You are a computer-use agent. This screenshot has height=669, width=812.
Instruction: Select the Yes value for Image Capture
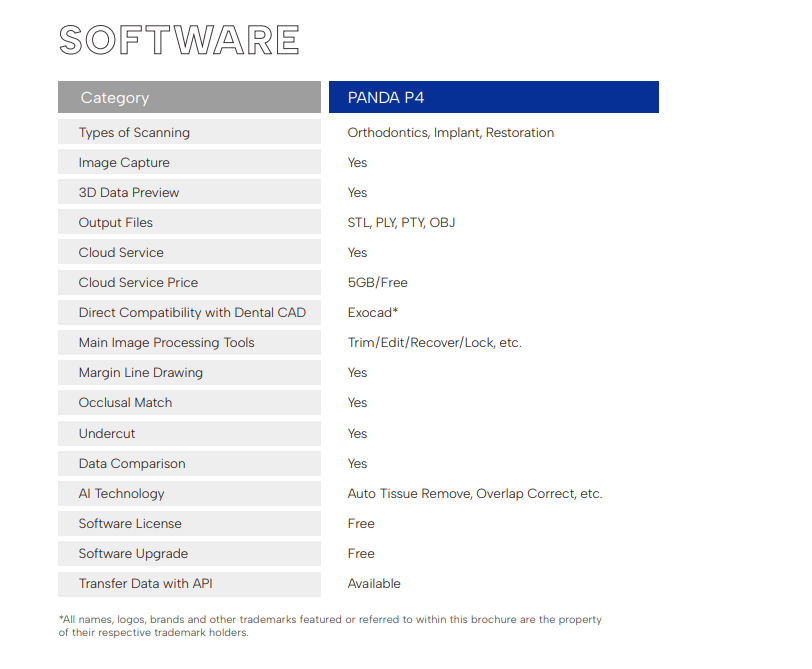click(357, 163)
